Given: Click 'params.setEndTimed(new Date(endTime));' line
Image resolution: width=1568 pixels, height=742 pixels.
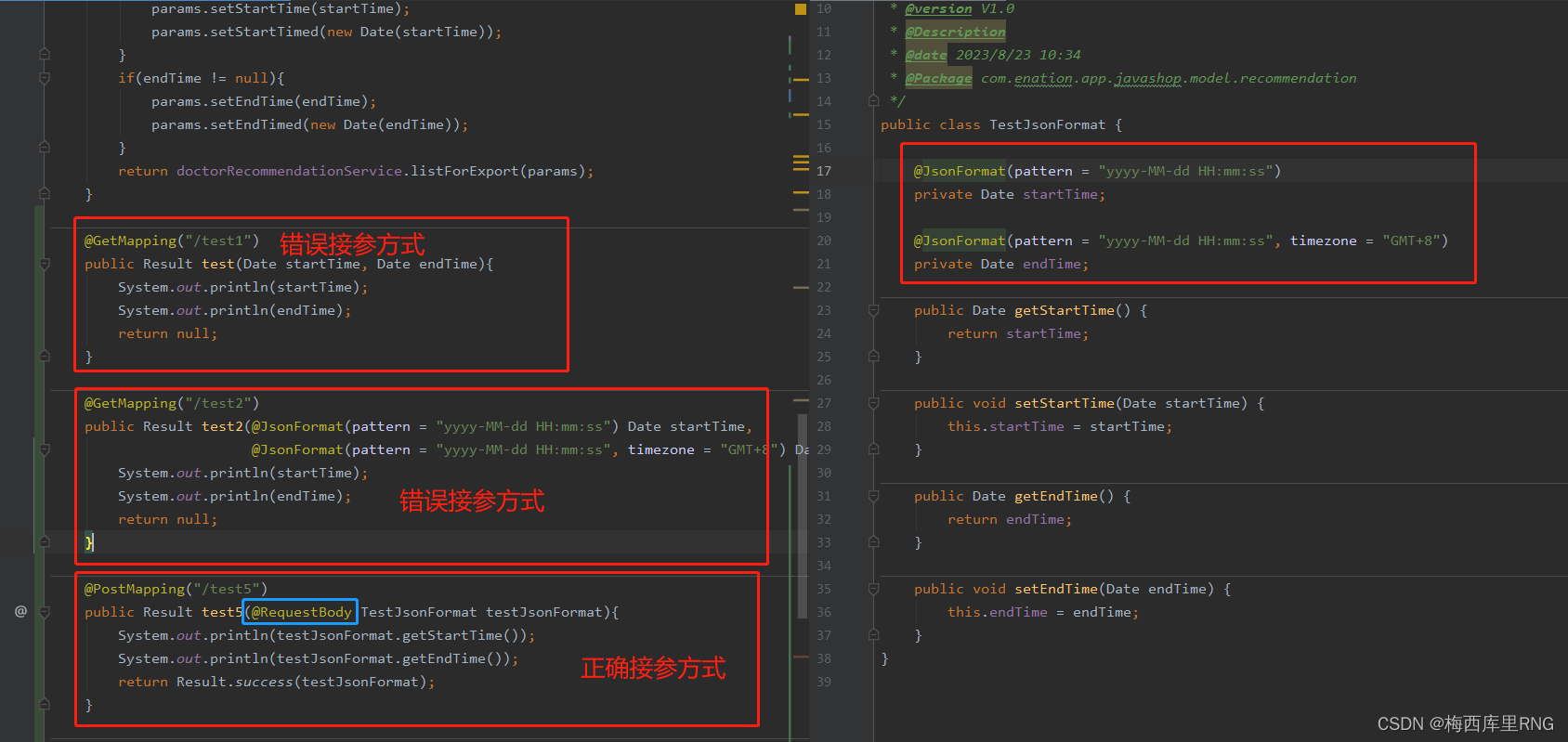Looking at the screenshot, I should tap(310, 124).
